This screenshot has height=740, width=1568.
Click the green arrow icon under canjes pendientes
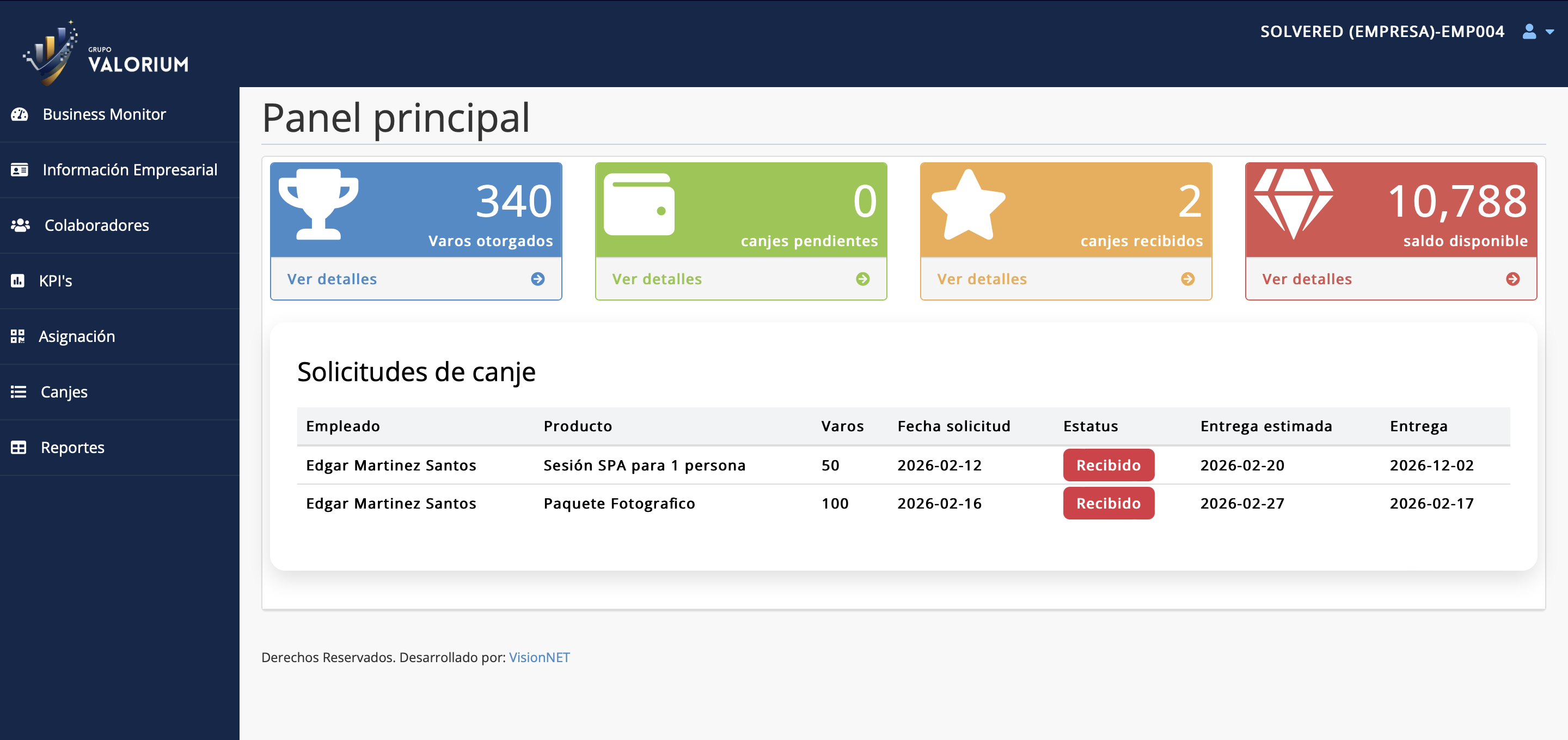coord(862,279)
